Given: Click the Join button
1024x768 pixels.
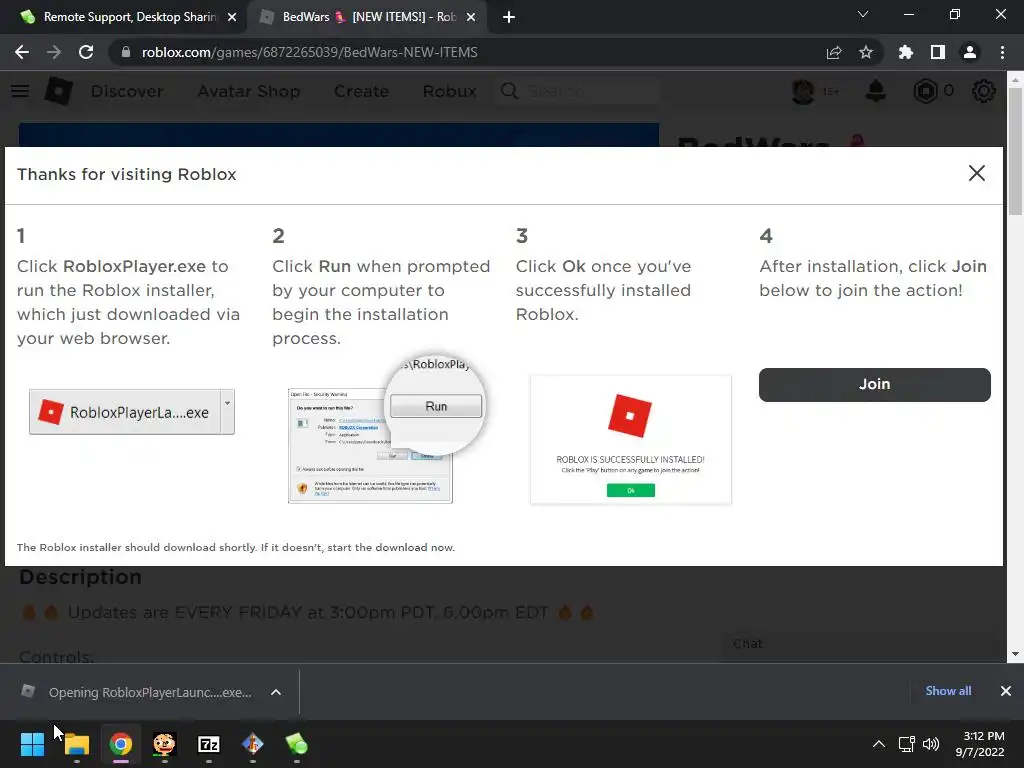Looking at the screenshot, I should pos(874,384).
